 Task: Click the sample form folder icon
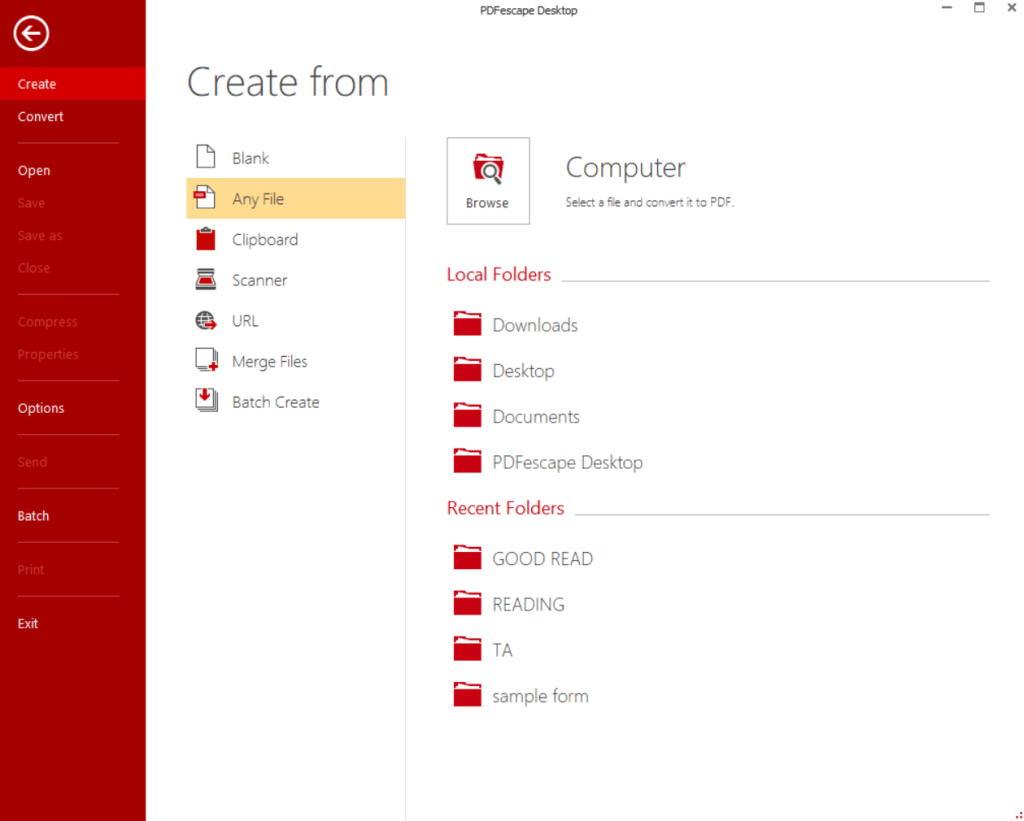point(468,695)
